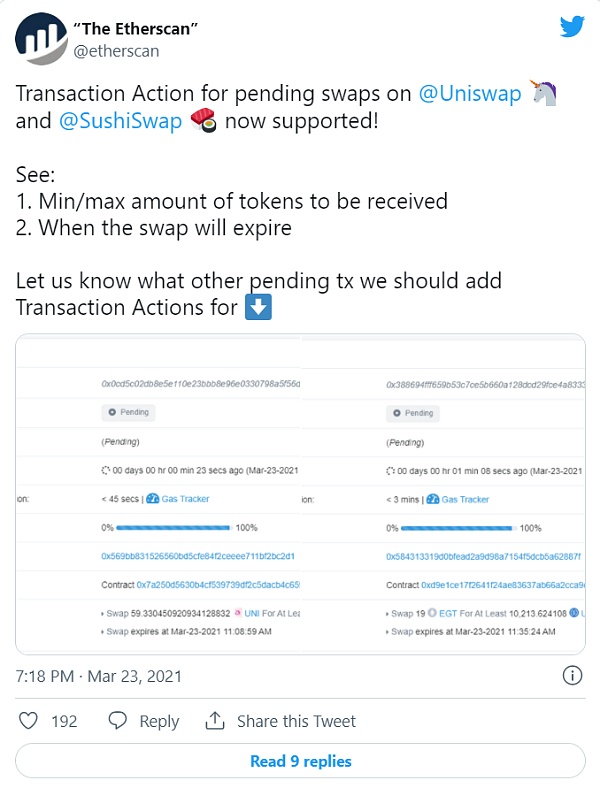Open the tweet timestamp Mar 23, 2021

pyautogui.click(x=98, y=677)
